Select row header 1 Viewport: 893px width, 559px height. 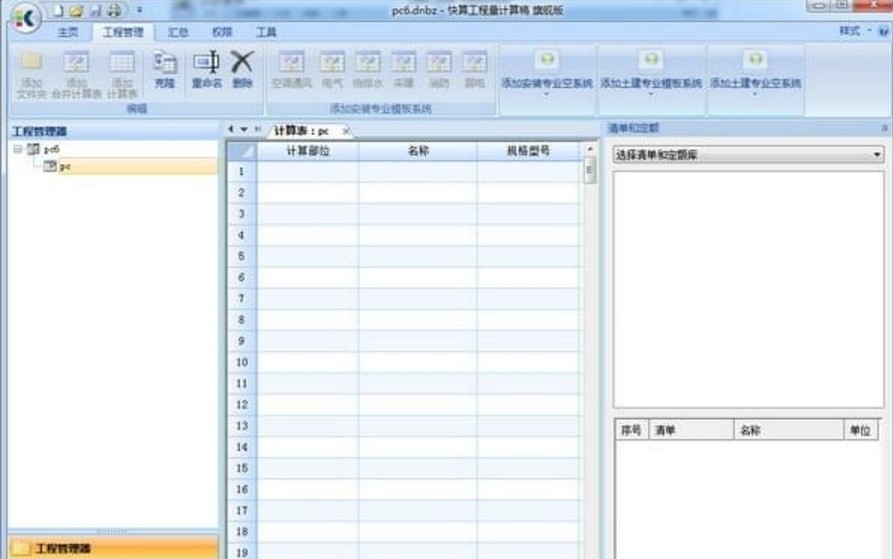click(x=242, y=171)
